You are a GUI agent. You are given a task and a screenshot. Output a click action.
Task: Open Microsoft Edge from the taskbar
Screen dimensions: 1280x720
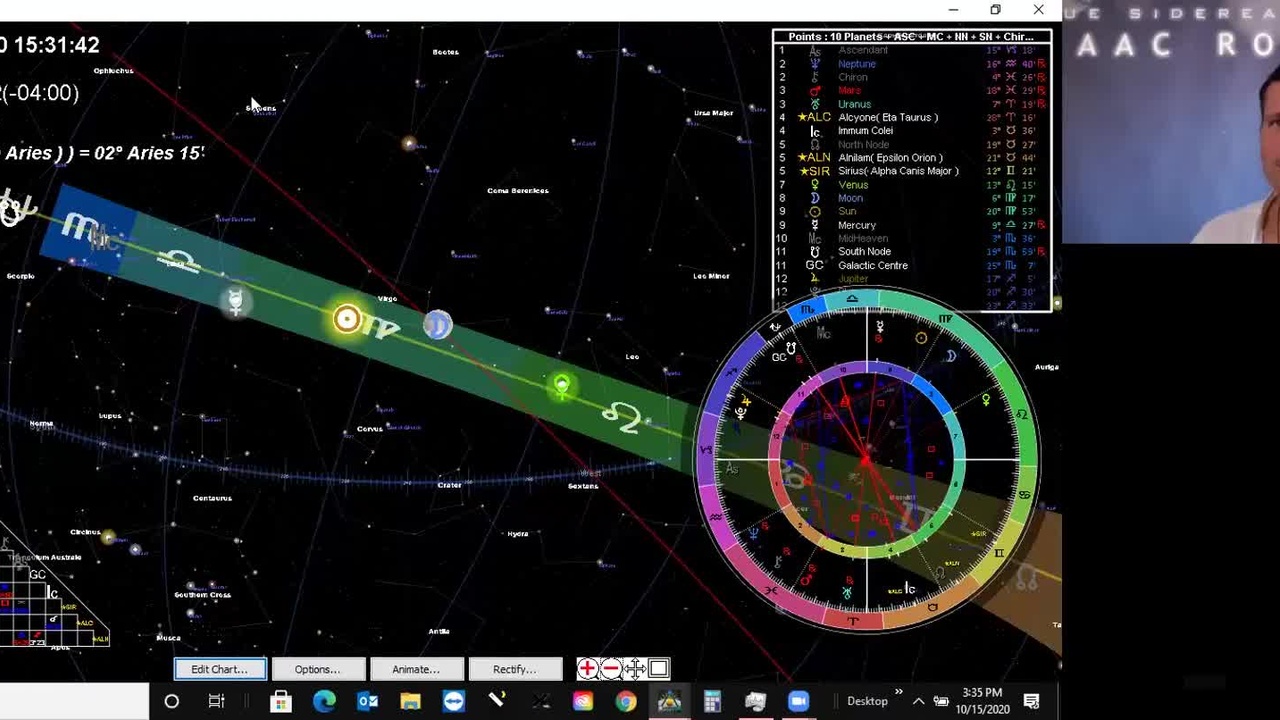324,701
